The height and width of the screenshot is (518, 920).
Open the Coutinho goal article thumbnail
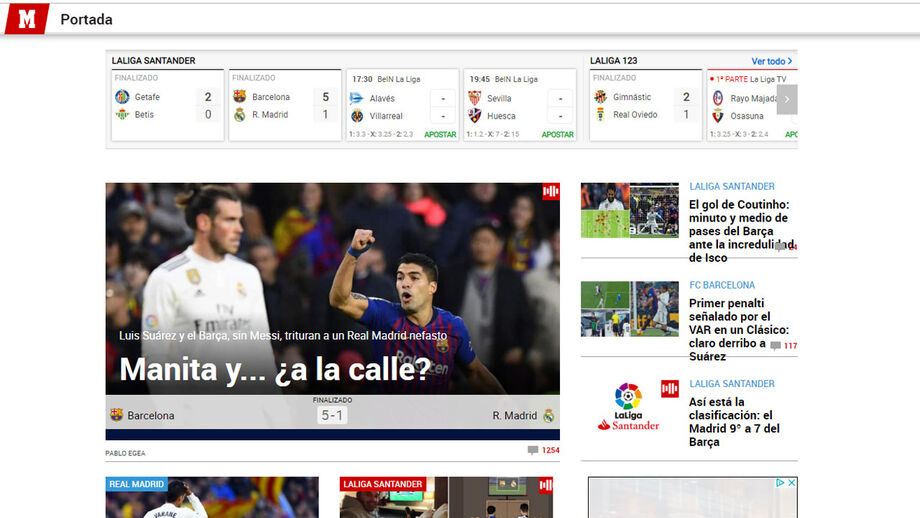point(629,210)
